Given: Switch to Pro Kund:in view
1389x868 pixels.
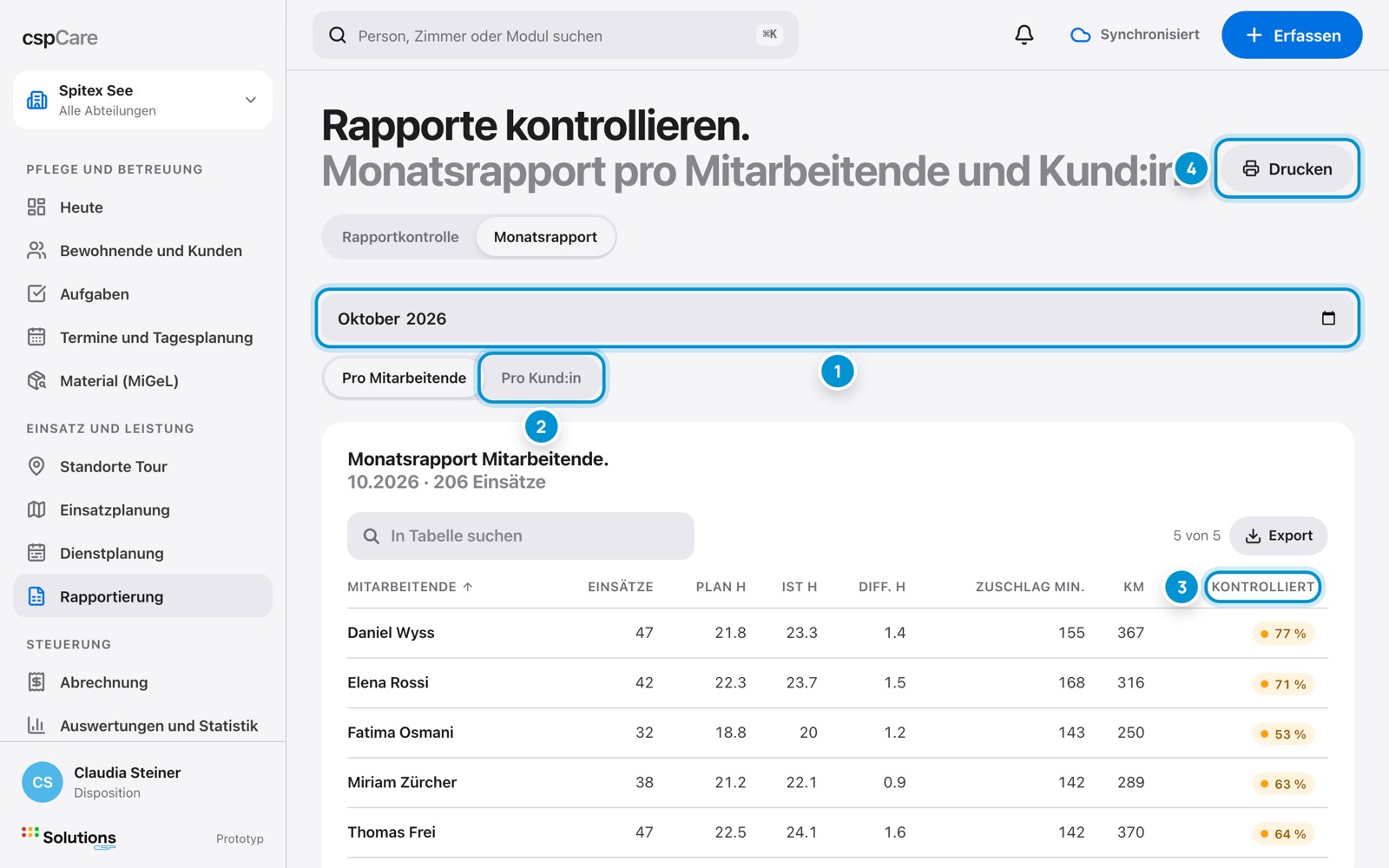Looking at the screenshot, I should [541, 378].
